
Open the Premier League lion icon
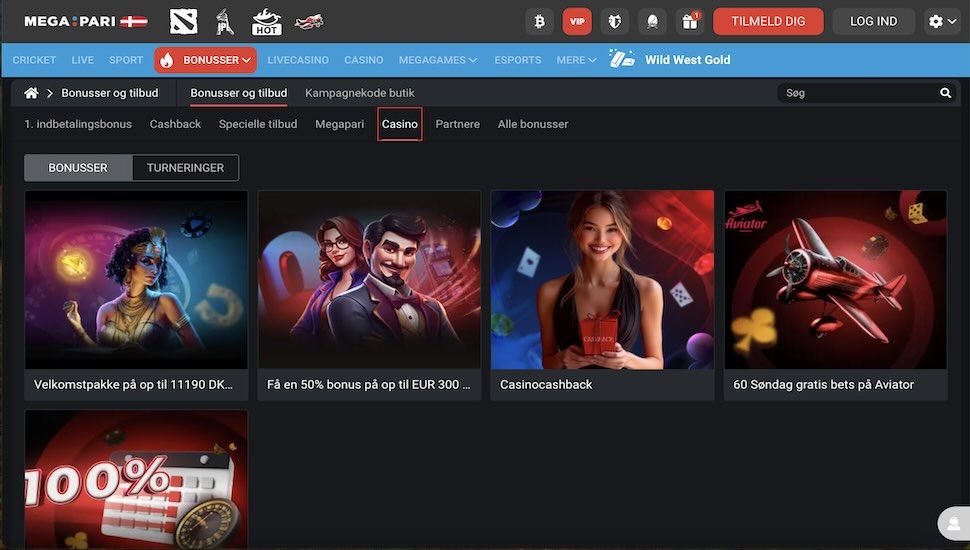tap(225, 22)
